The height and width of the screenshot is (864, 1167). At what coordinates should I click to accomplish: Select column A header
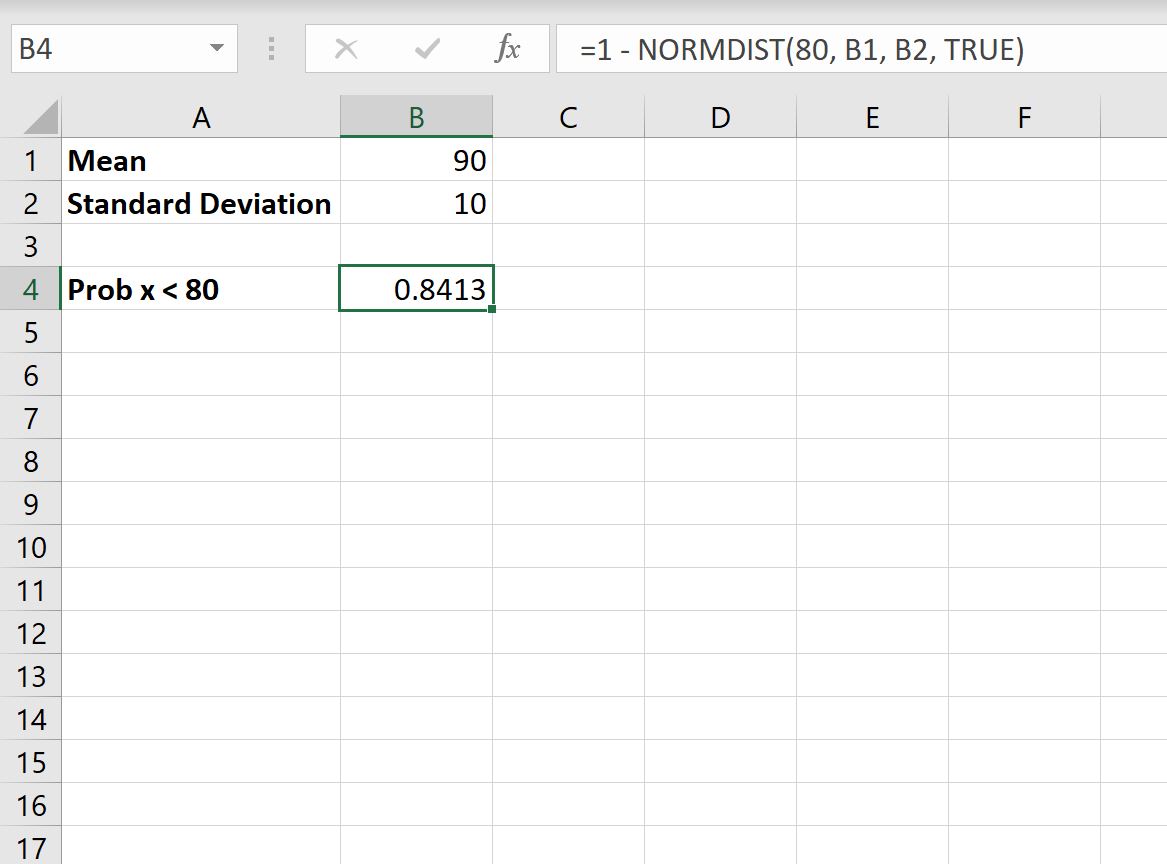[200, 116]
